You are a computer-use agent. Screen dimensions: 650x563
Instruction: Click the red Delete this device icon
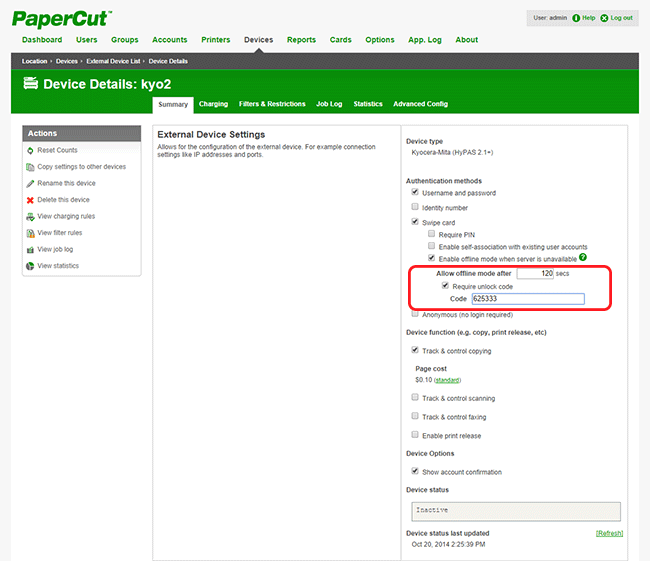click(x=30, y=200)
